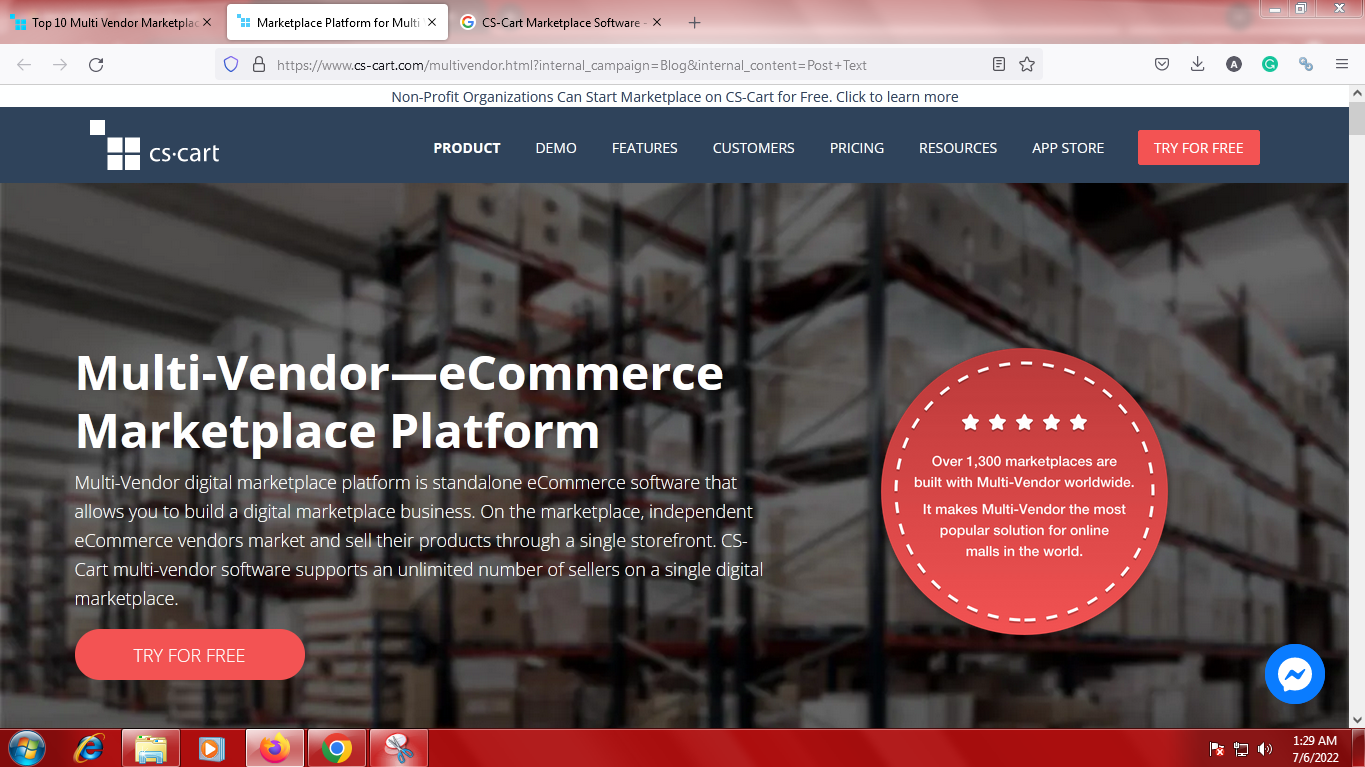
Task: Open the PRICING page link
Action: [857, 148]
